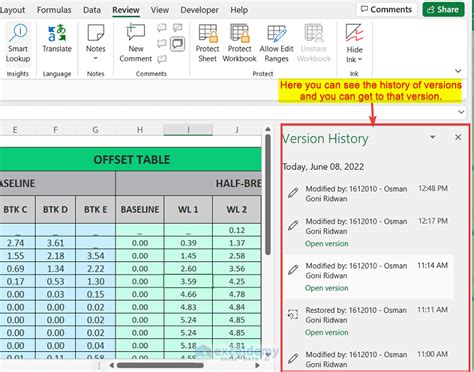
Task: Select the Review tab
Action: coord(126,10)
